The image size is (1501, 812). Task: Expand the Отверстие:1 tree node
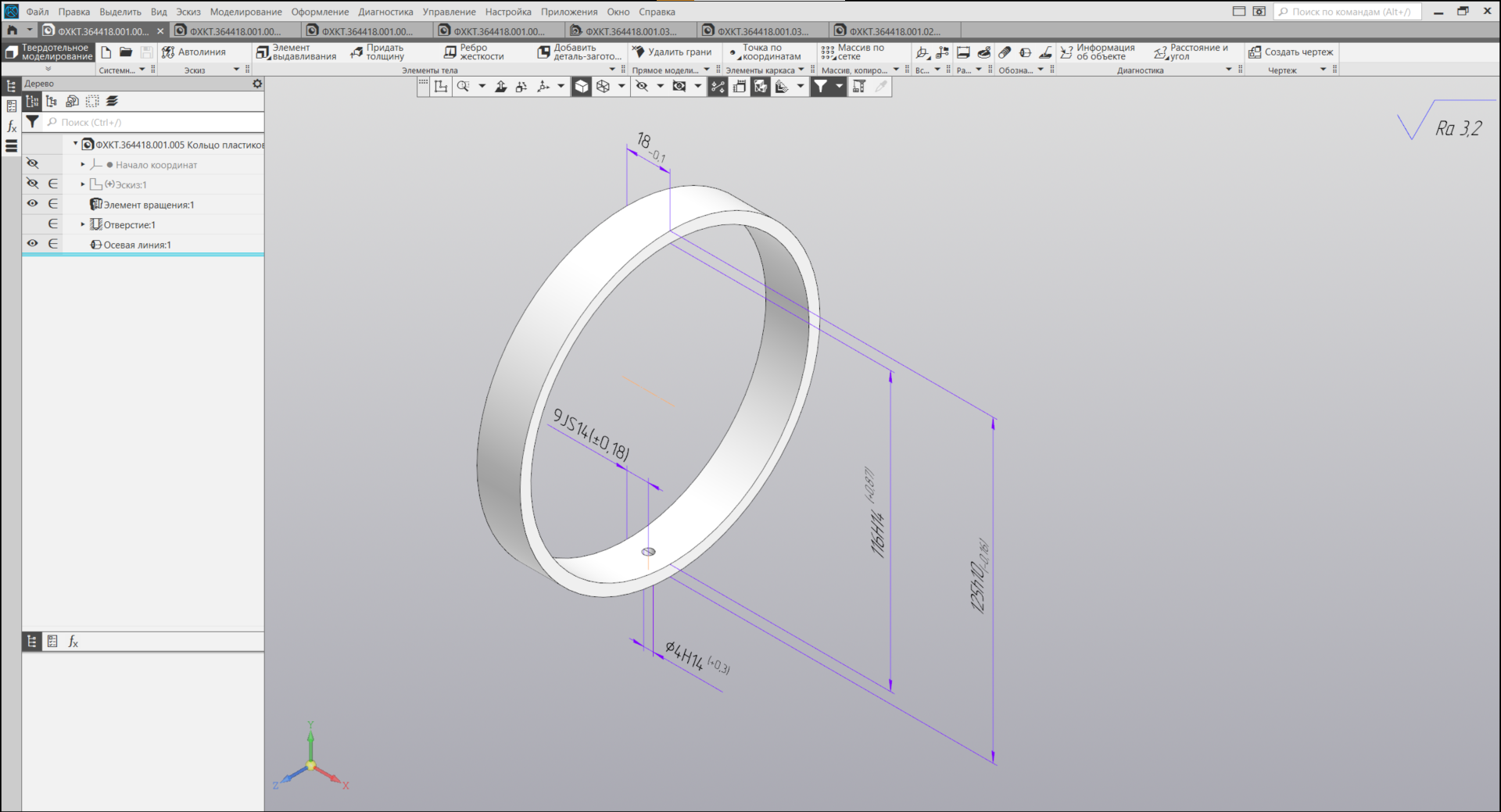[x=83, y=224]
